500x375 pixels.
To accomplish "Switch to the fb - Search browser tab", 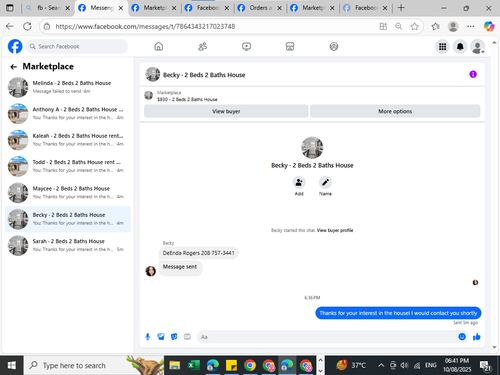I will click(48, 8).
